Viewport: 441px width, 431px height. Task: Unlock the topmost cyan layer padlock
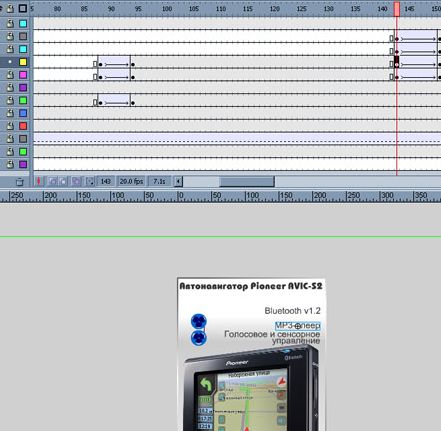(10, 24)
